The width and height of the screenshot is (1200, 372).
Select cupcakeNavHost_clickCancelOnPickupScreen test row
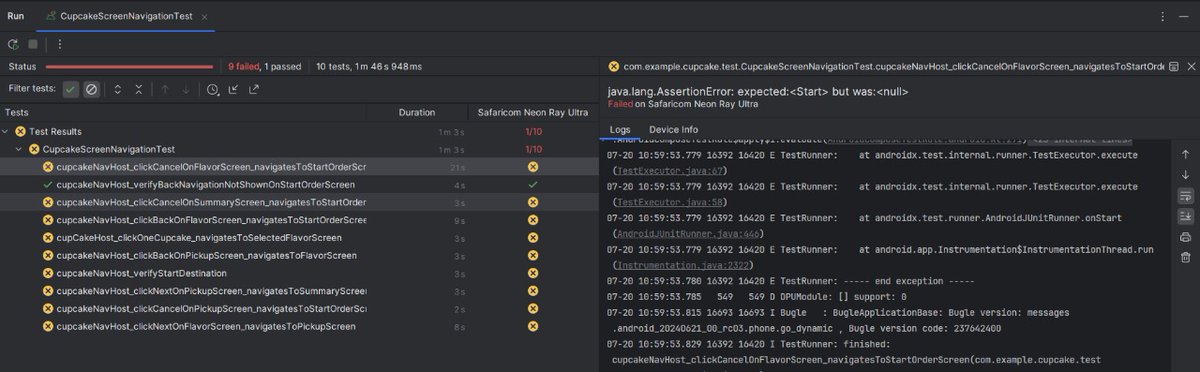click(299, 309)
